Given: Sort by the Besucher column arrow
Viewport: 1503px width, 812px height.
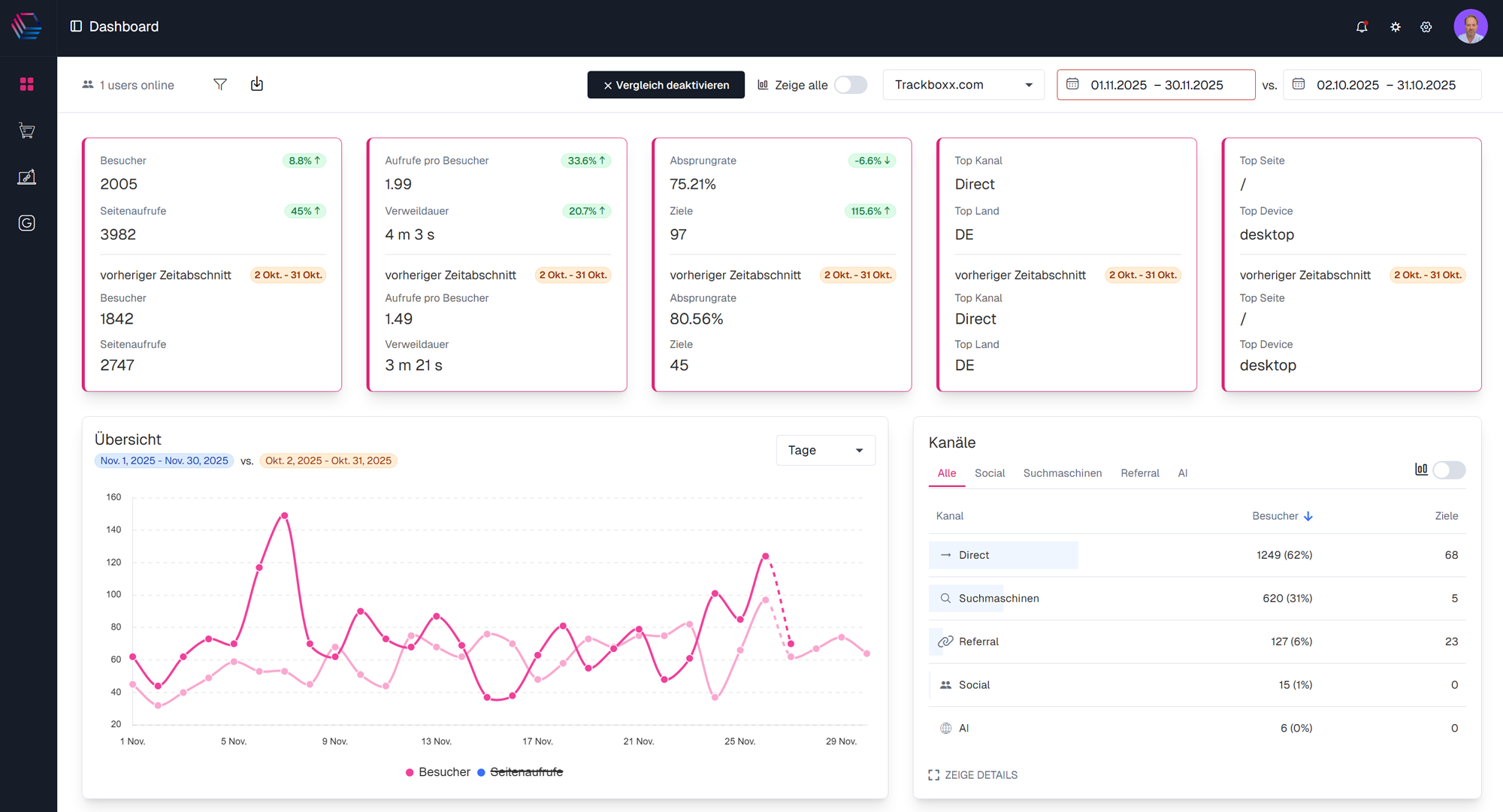Looking at the screenshot, I should [x=1308, y=516].
